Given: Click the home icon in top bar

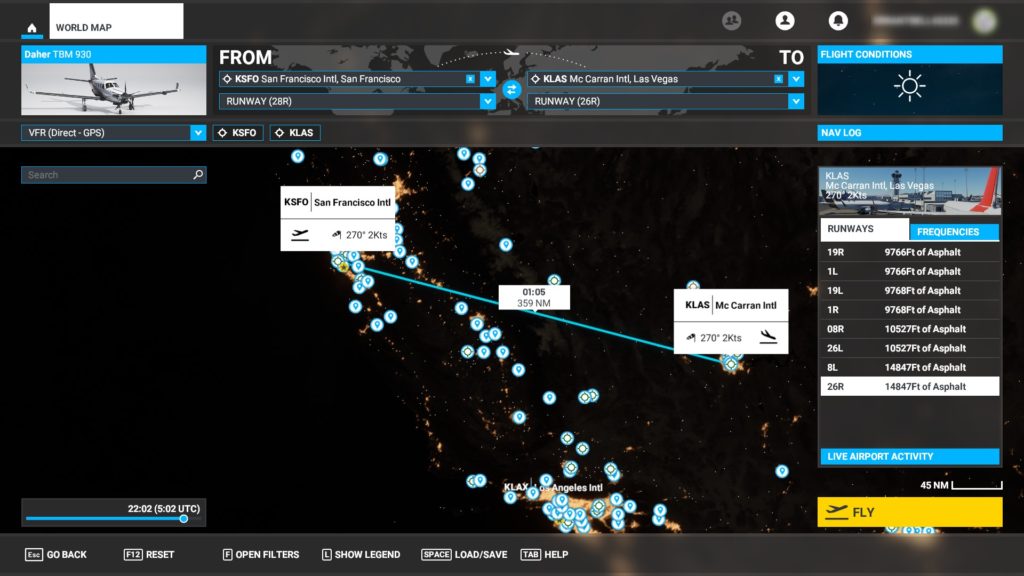Looking at the screenshot, I should 32,28.
